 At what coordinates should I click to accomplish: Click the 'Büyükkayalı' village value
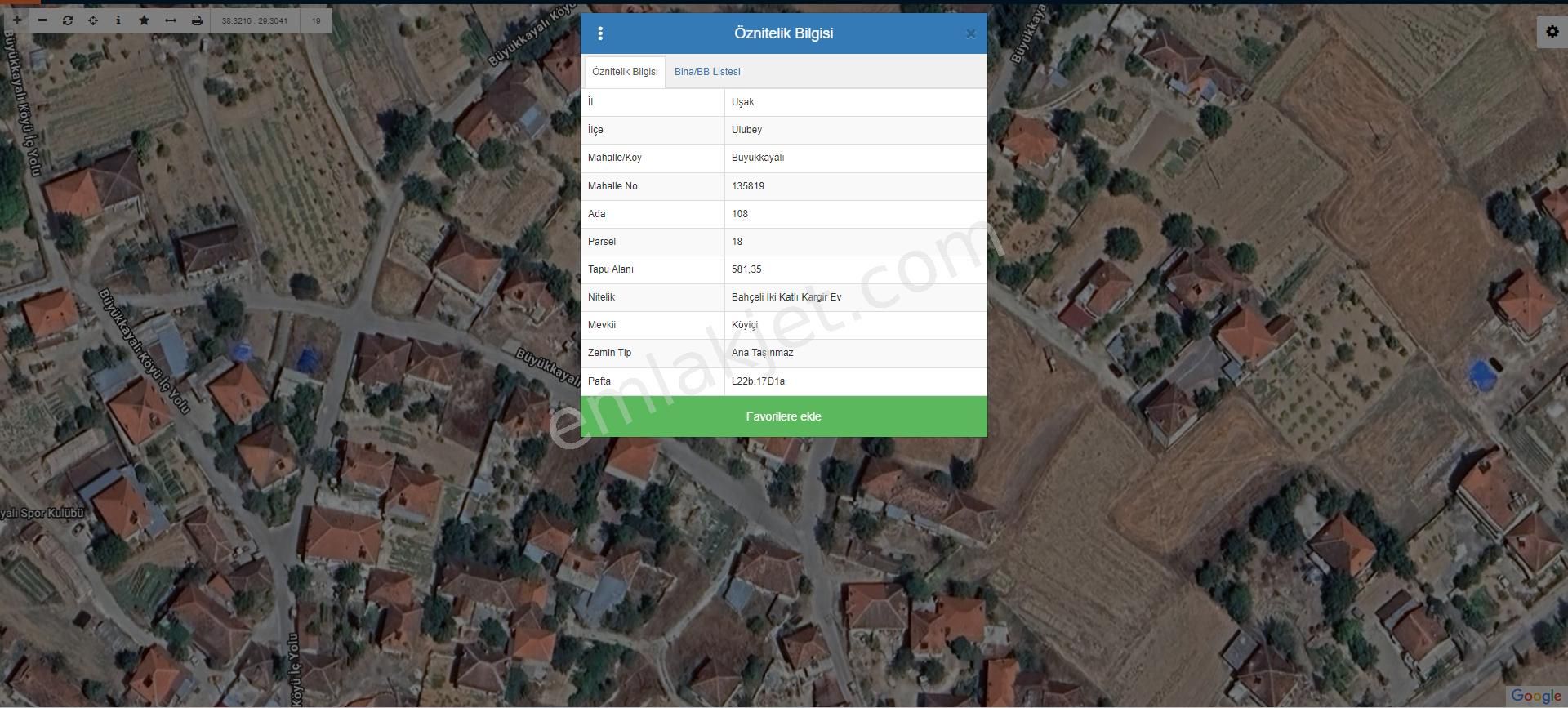[758, 158]
